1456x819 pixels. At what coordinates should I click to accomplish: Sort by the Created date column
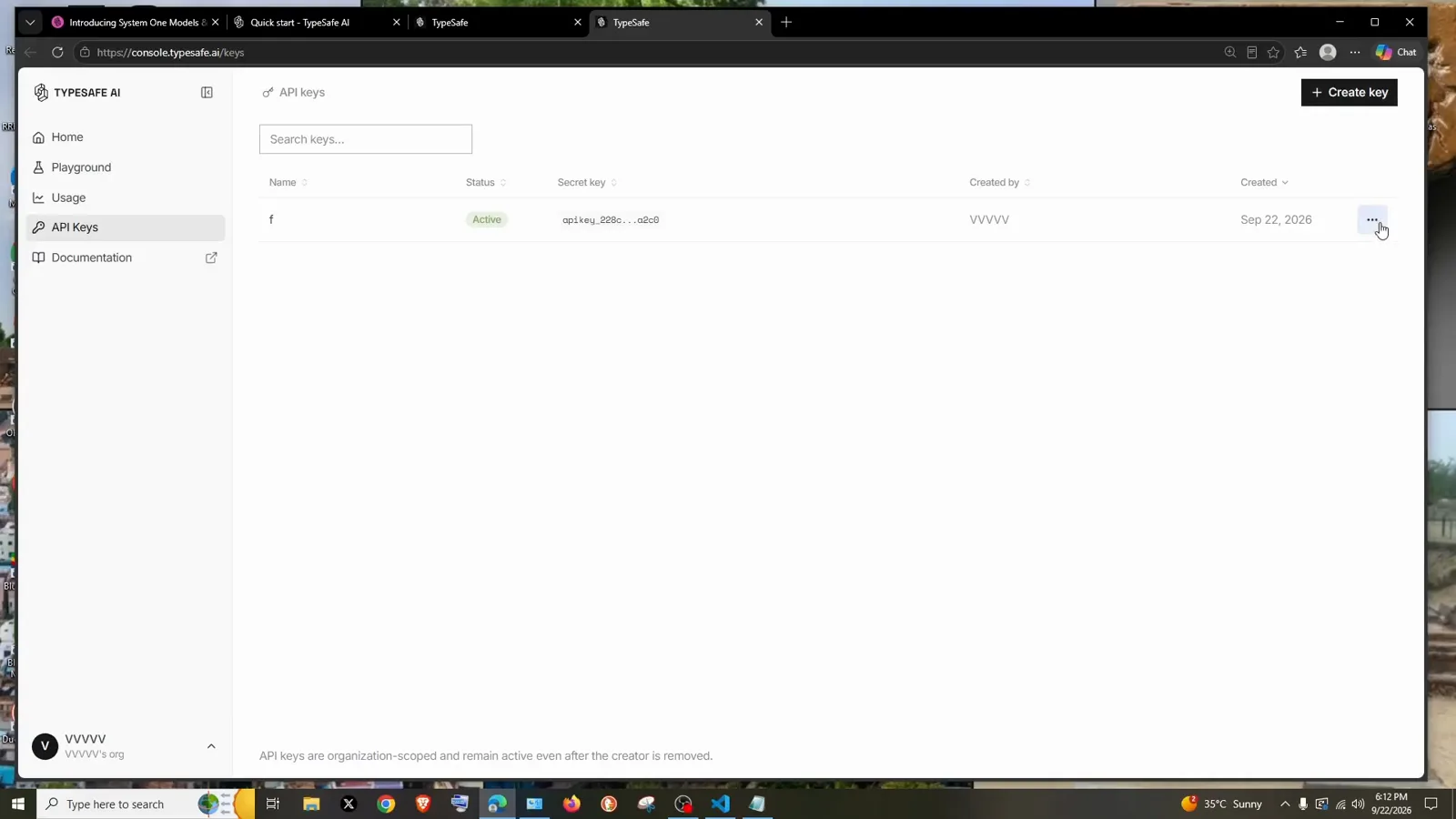pyautogui.click(x=1264, y=182)
